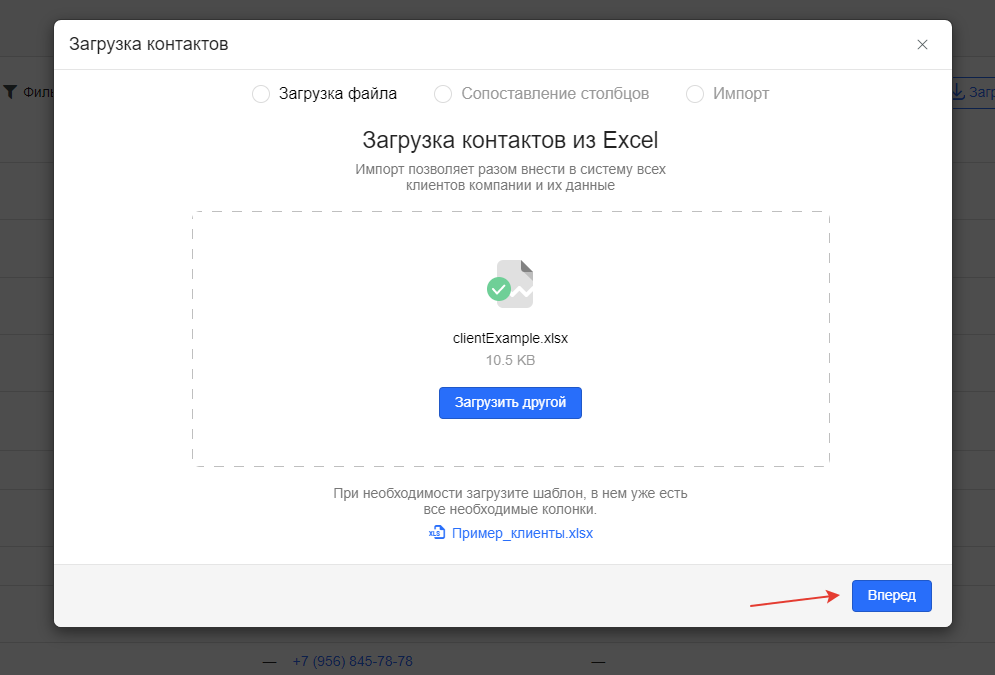Click the Загрузка контактов из Excel heading
The height and width of the screenshot is (675, 995).
point(510,140)
